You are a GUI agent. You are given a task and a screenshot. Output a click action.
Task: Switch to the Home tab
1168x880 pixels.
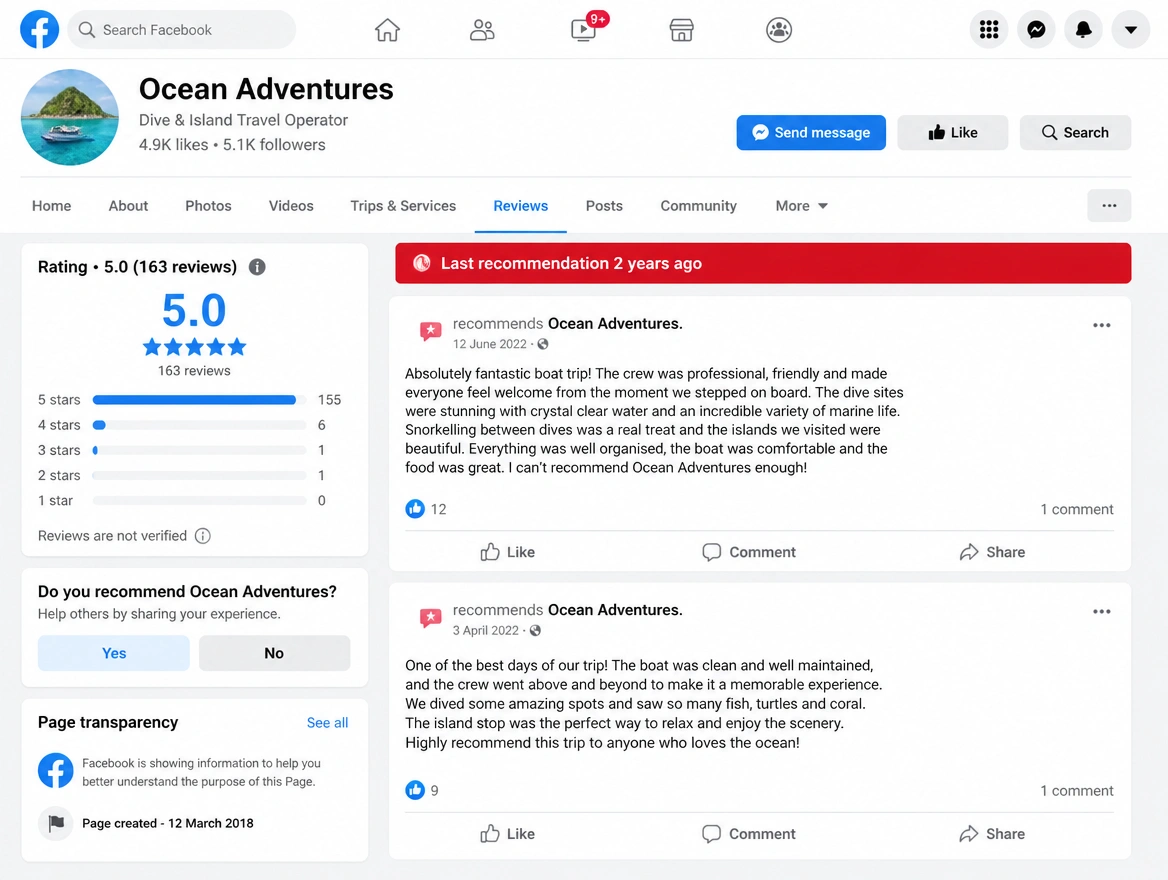pyautogui.click(x=51, y=206)
